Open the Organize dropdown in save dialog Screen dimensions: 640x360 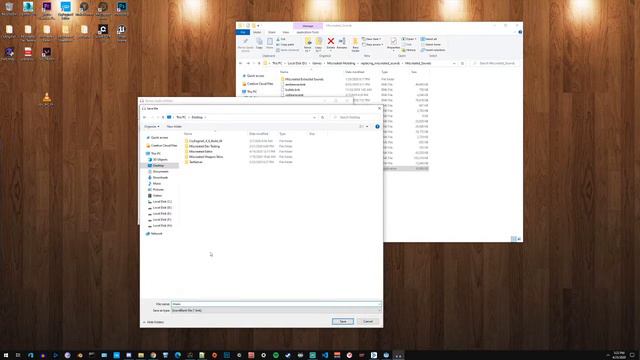click(x=152, y=127)
